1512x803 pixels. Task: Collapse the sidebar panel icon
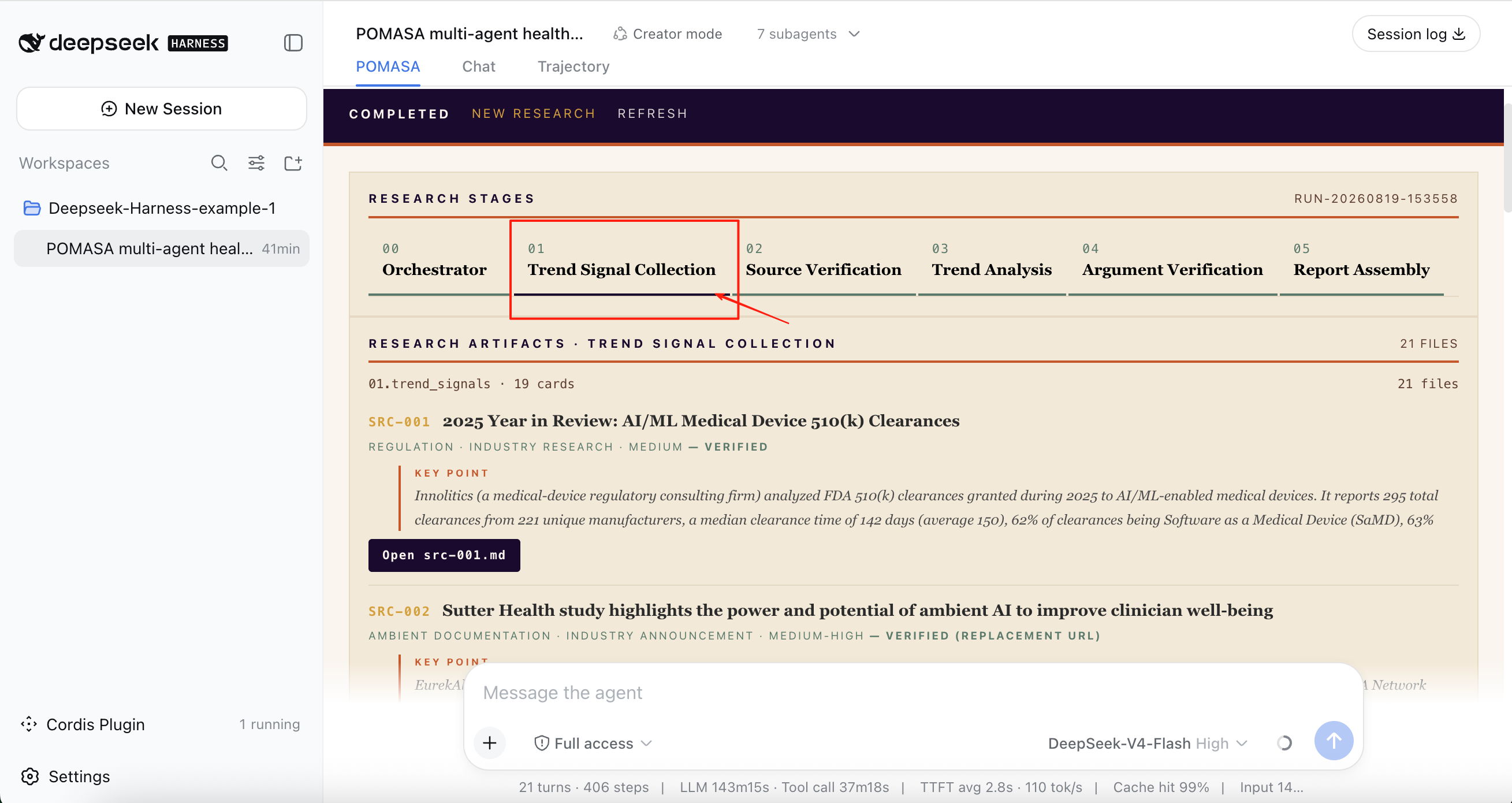(x=293, y=43)
